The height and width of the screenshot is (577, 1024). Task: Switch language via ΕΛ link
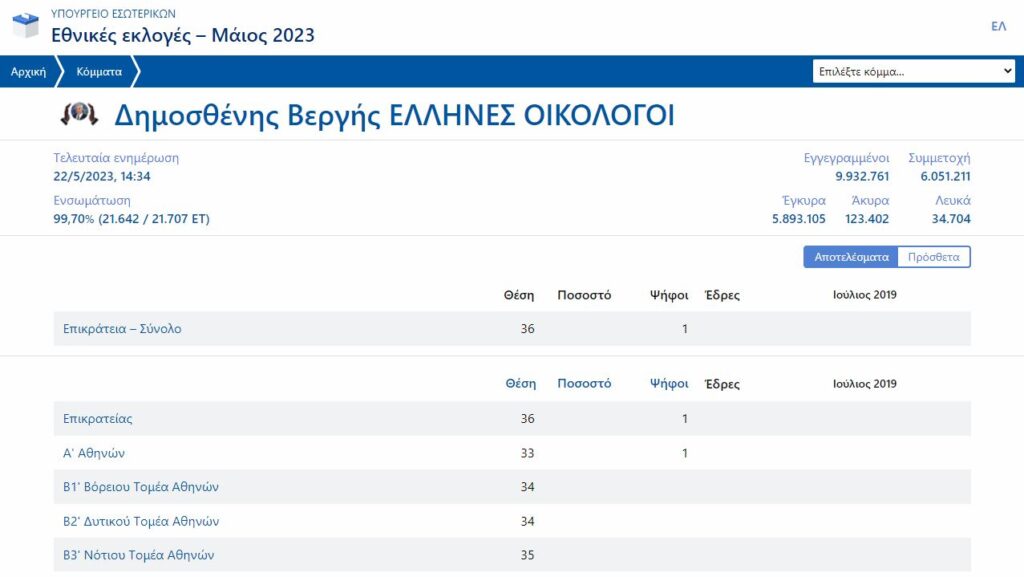click(x=998, y=26)
